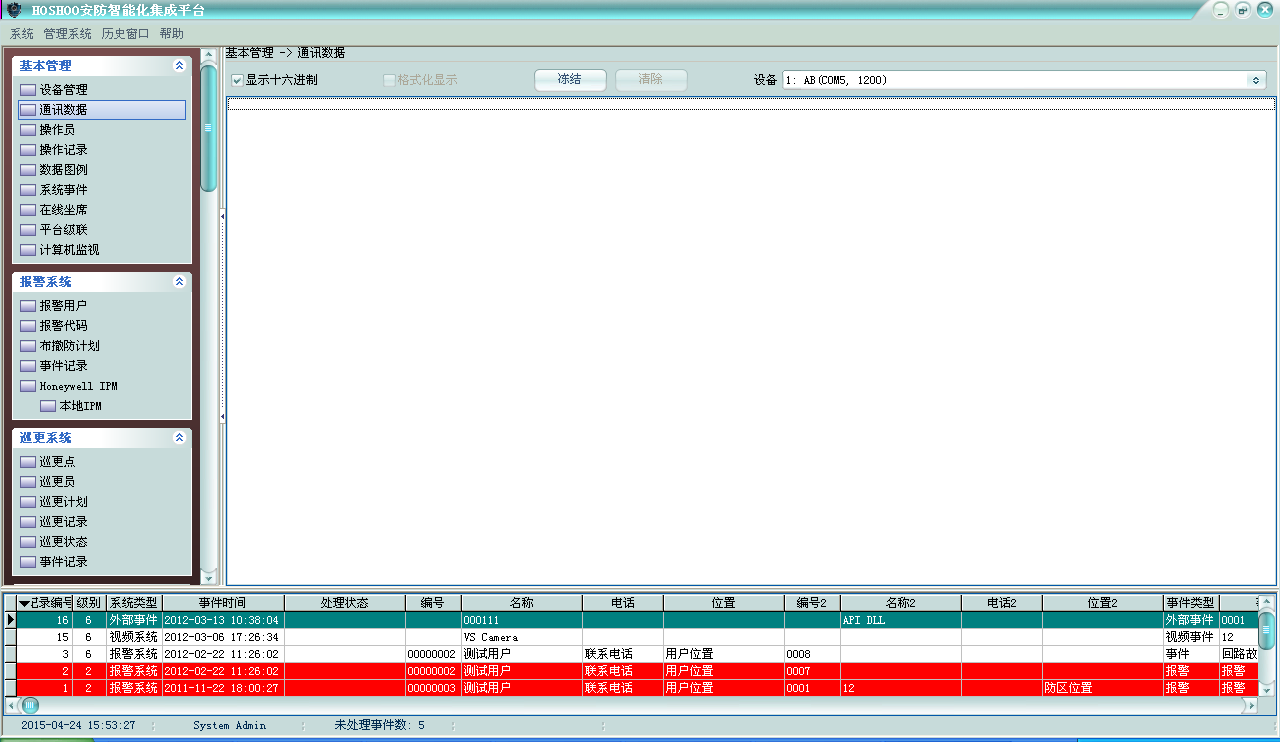Uncheck the 显示十六进制 checkbox

click(237, 80)
